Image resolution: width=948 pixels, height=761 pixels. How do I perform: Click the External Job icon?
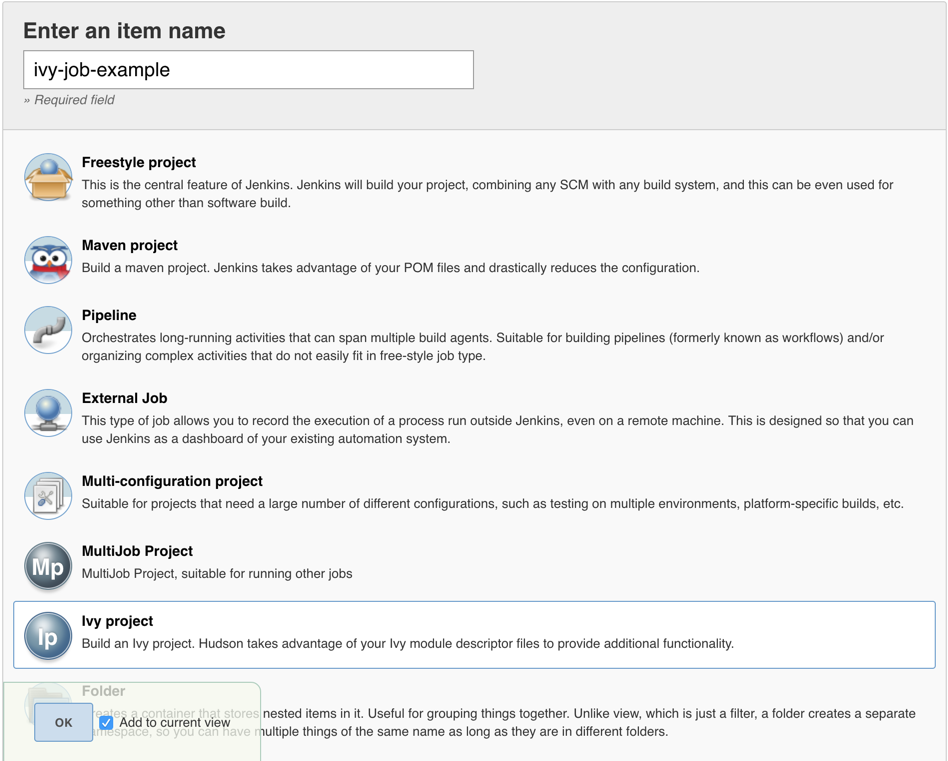click(x=48, y=414)
